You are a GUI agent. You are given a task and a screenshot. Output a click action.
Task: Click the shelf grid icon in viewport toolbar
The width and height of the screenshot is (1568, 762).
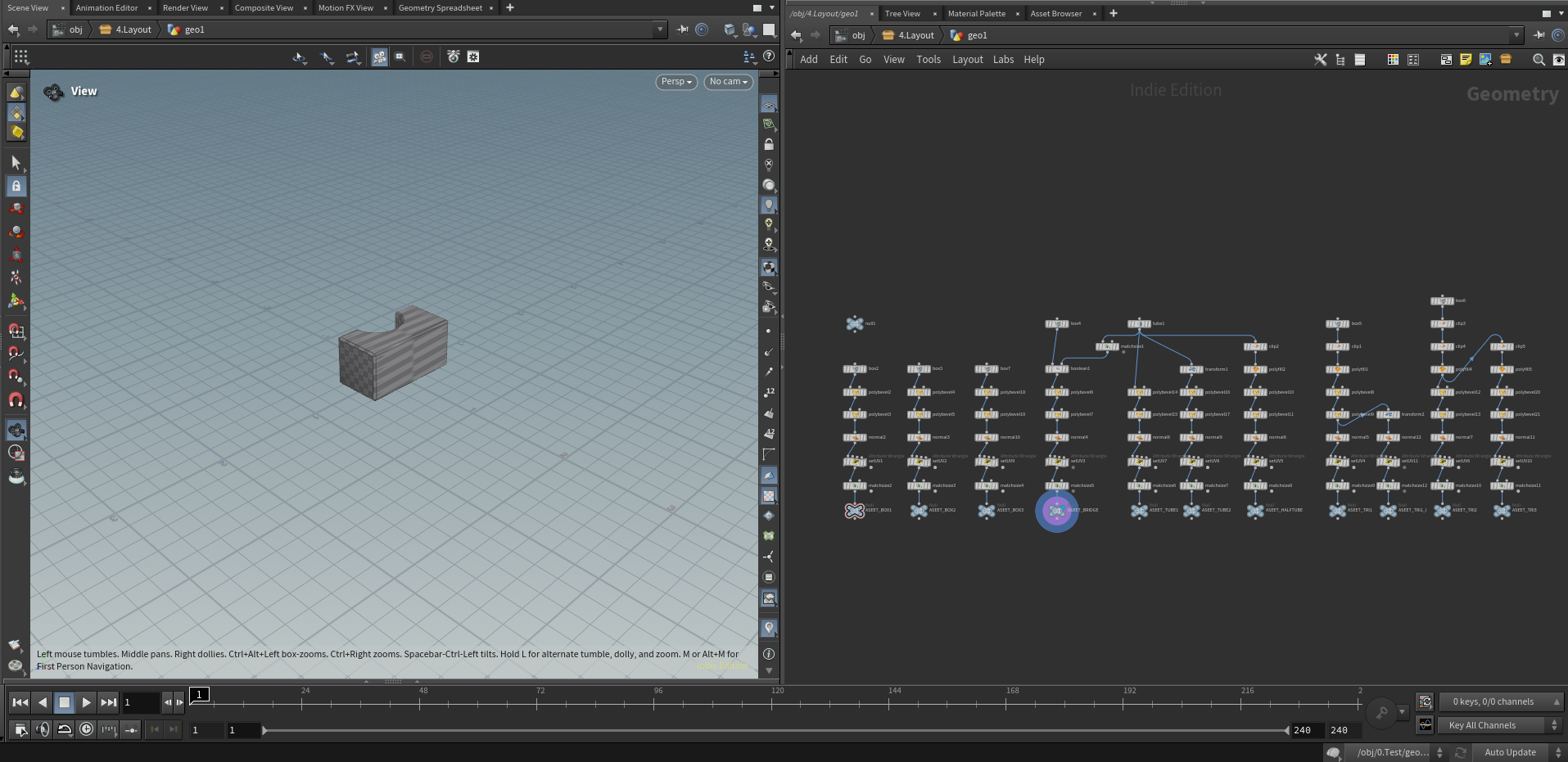click(x=21, y=56)
